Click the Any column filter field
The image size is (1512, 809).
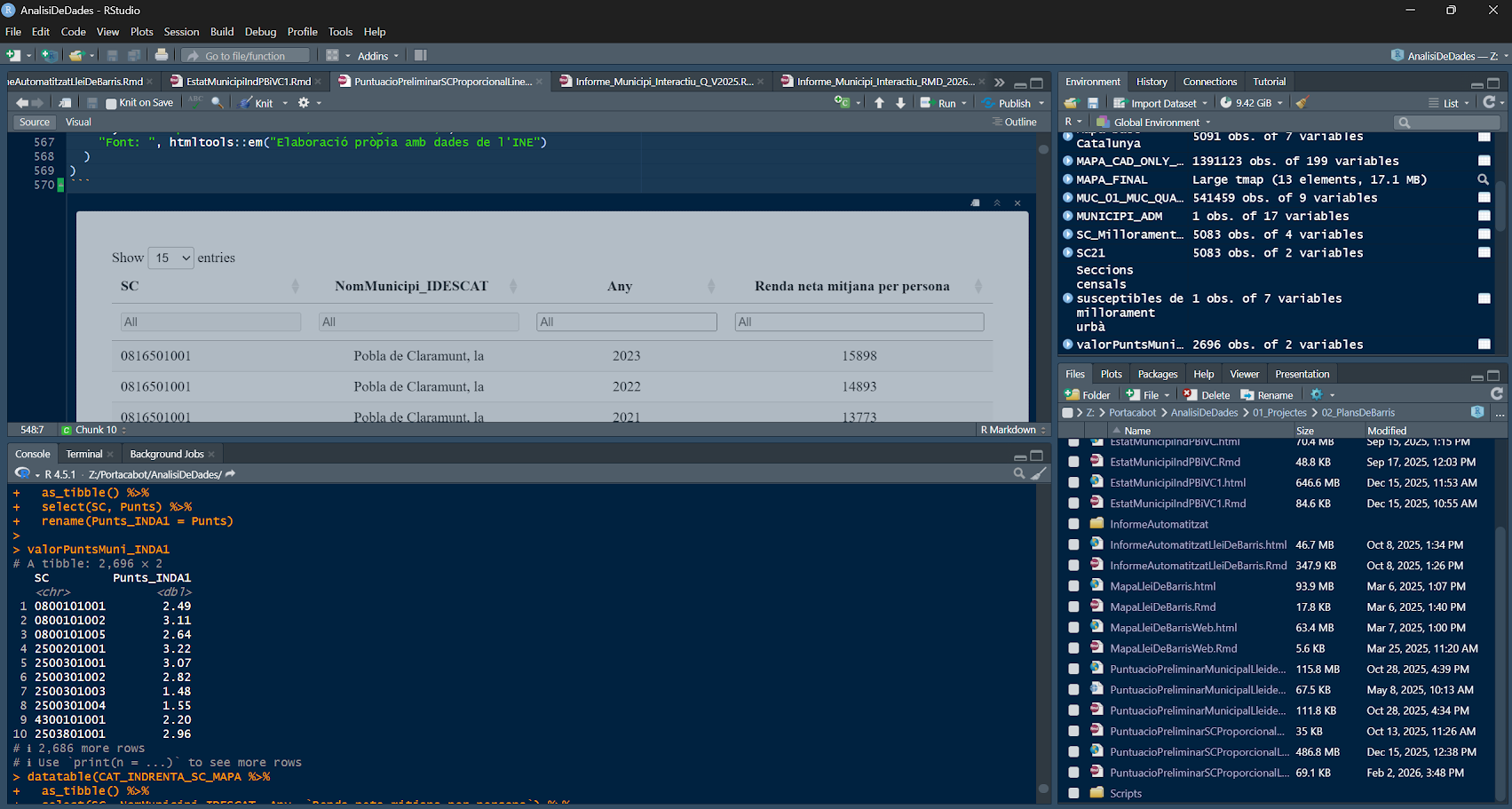626,321
